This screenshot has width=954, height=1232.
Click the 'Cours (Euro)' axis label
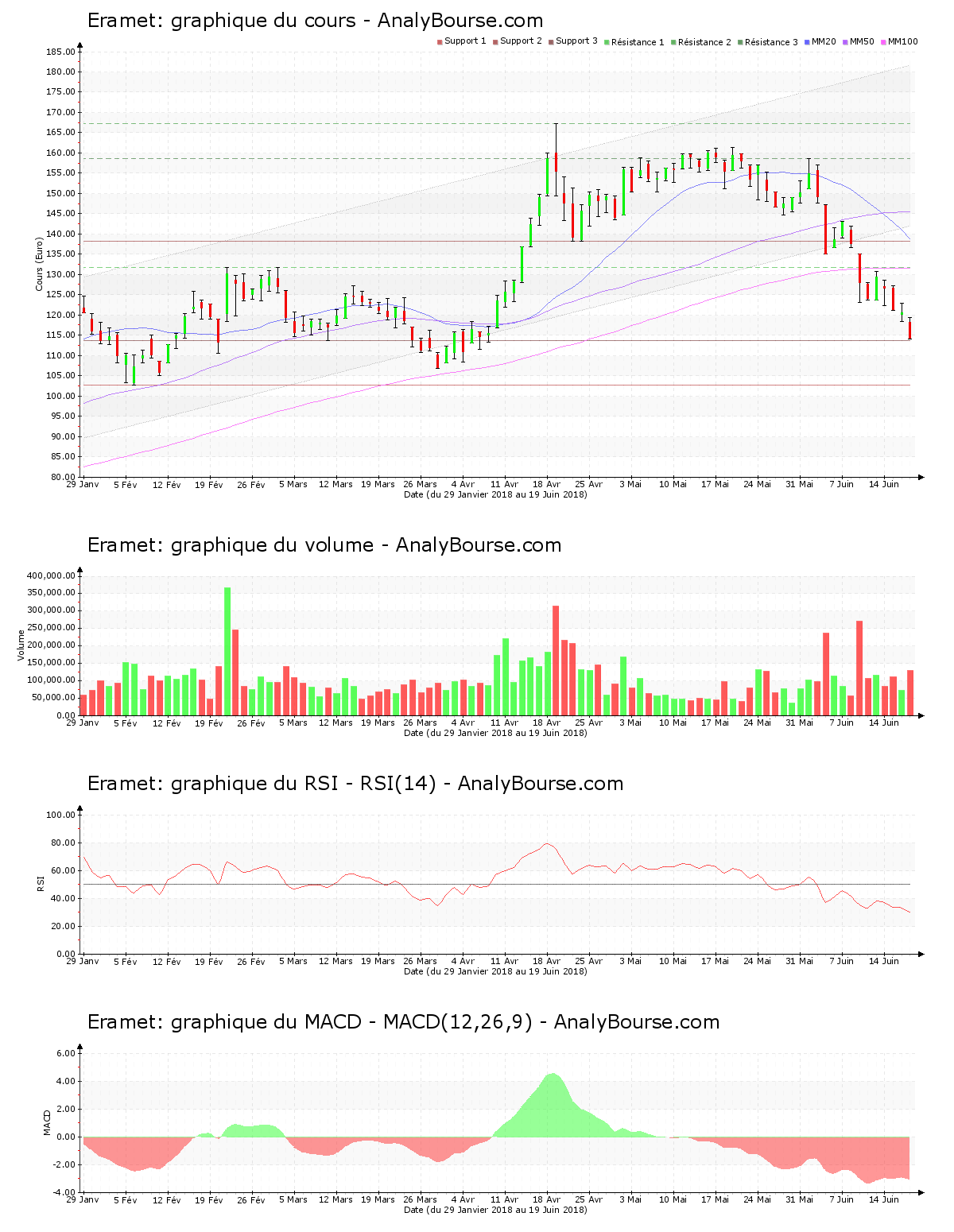tap(39, 264)
